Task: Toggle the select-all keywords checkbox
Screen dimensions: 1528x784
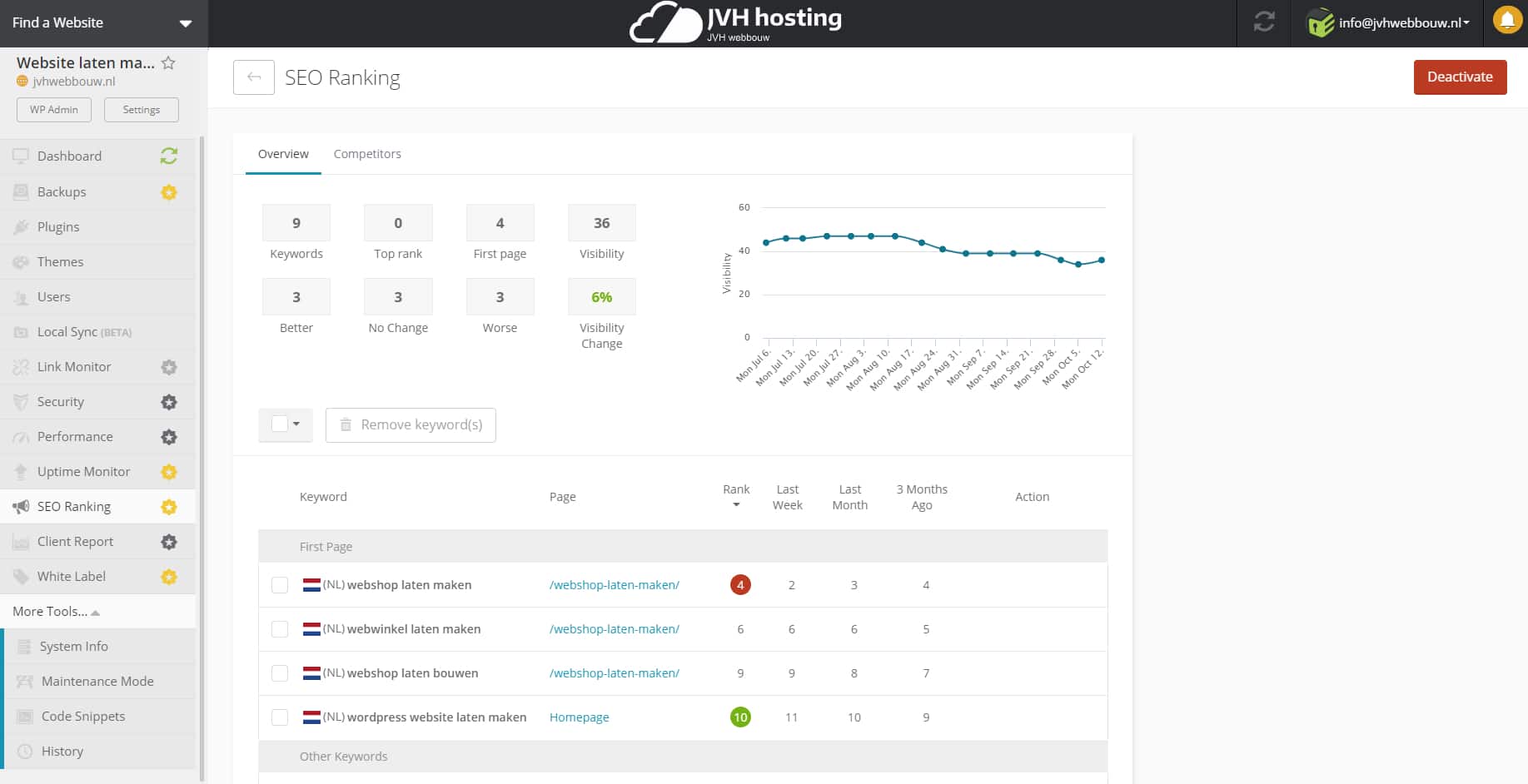Action: pos(280,424)
